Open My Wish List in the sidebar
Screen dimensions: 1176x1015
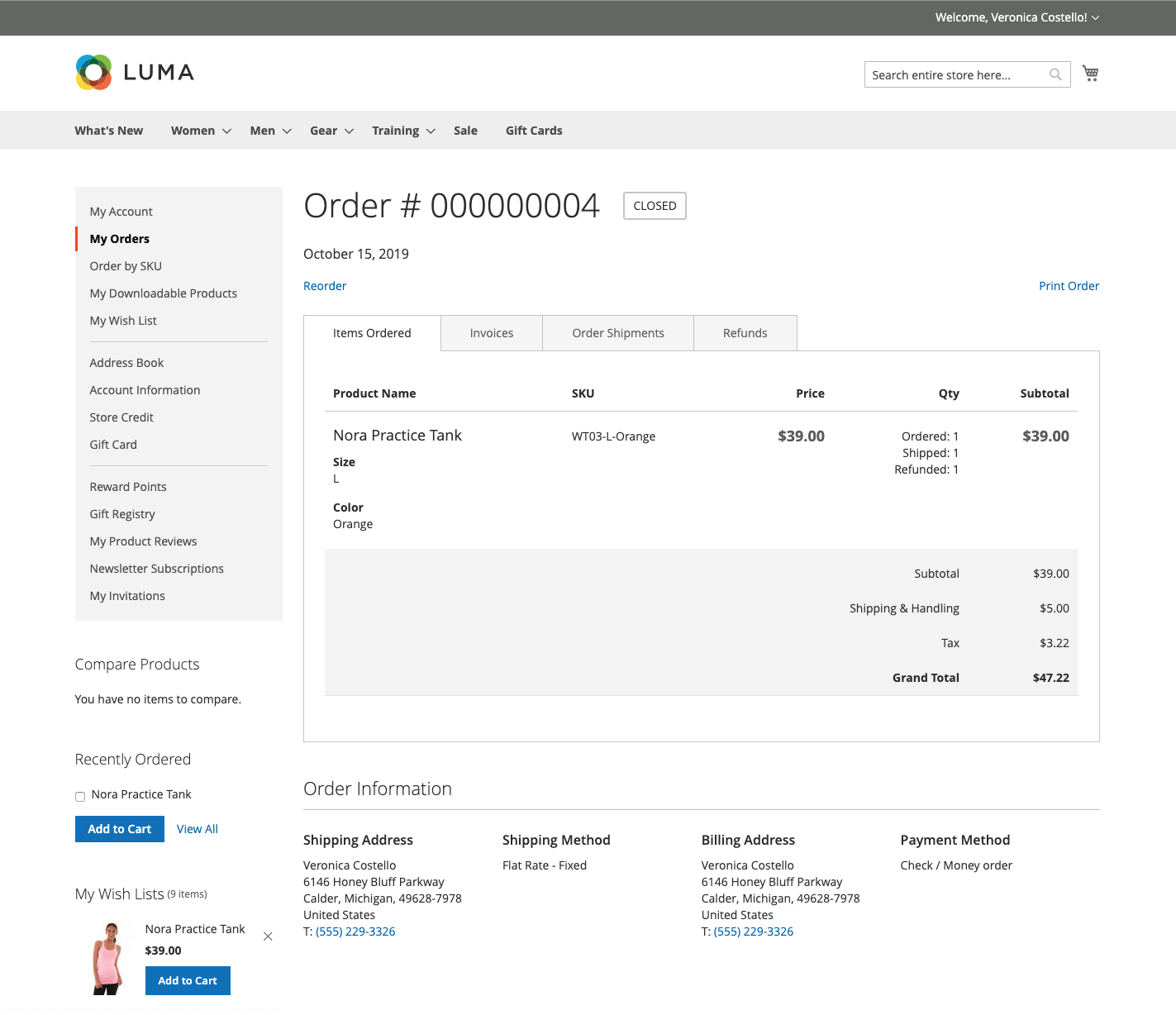pos(123,321)
